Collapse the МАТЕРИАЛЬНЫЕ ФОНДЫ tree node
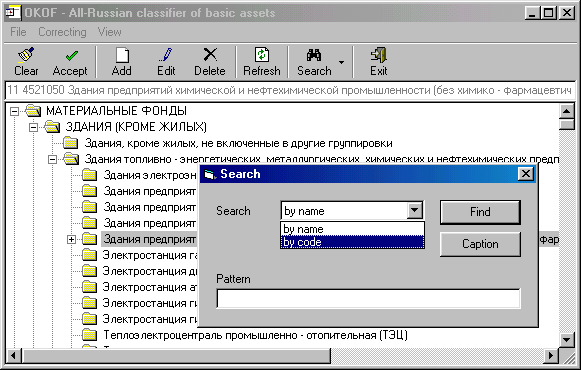 point(14,111)
